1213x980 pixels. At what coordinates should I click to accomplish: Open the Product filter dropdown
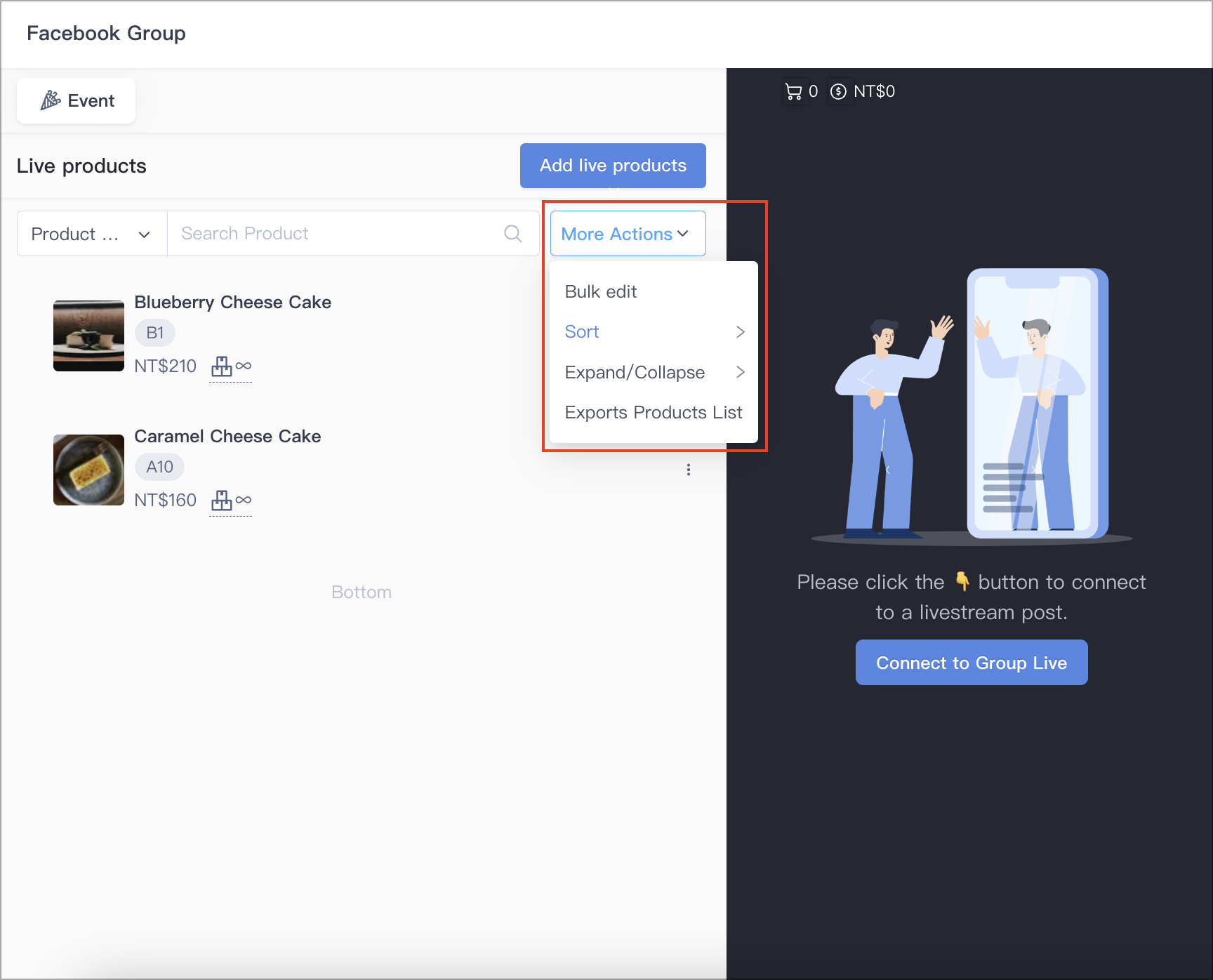click(92, 234)
